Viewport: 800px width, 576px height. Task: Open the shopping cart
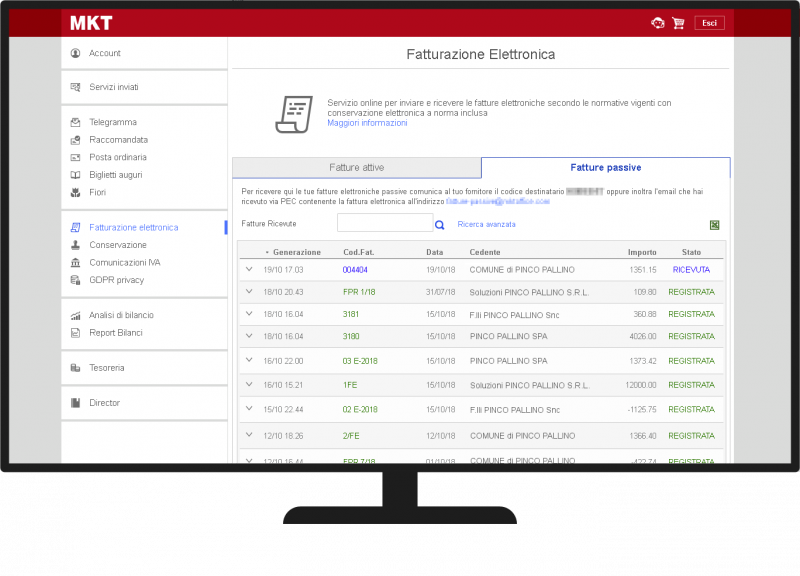(678, 22)
